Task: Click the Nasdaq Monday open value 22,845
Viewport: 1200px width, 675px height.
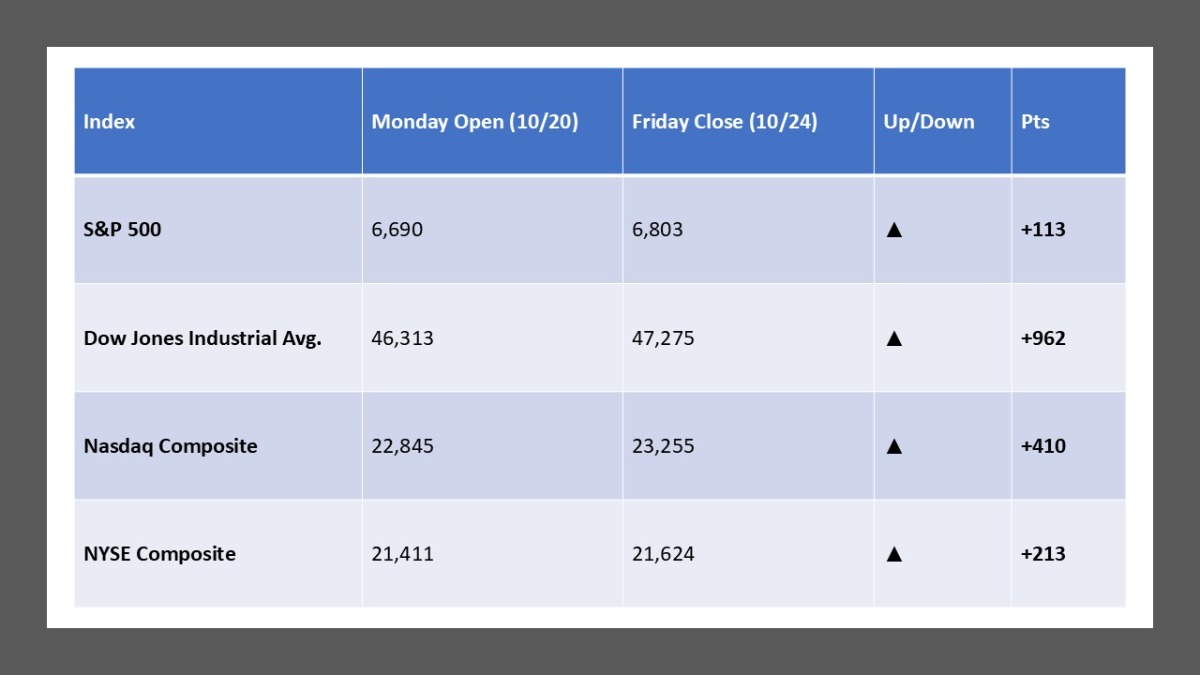Action: (x=402, y=446)
